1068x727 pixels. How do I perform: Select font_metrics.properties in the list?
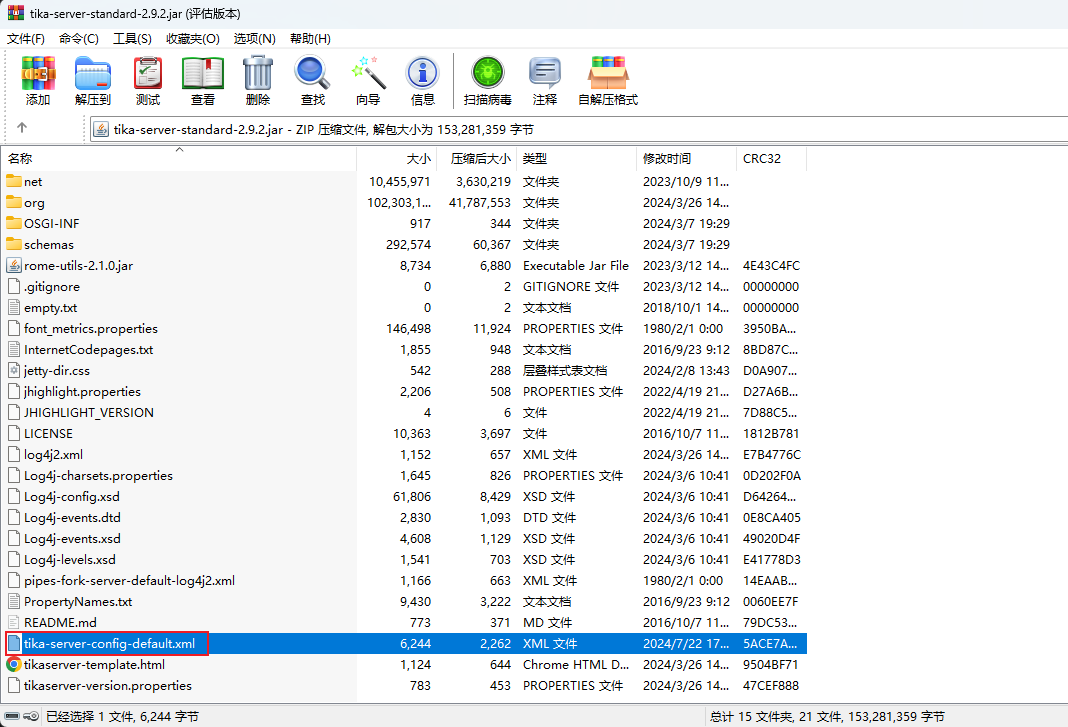point(91,328)
